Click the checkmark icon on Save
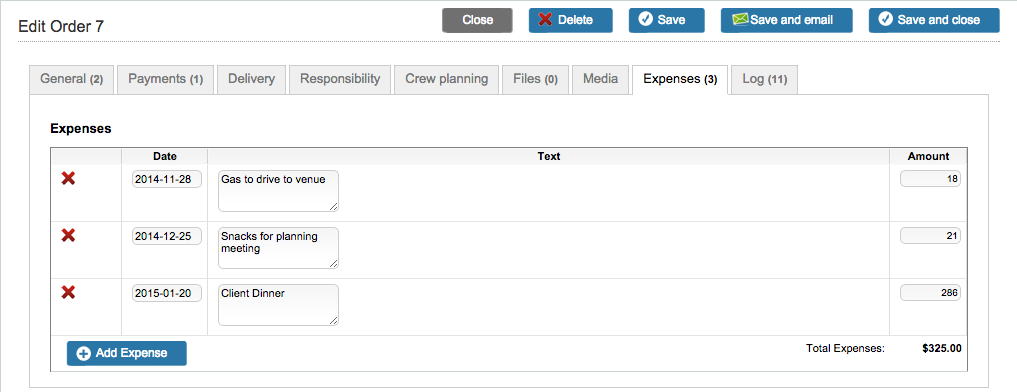This screenshot has width=1017, height=392. (x=645, y=20)
